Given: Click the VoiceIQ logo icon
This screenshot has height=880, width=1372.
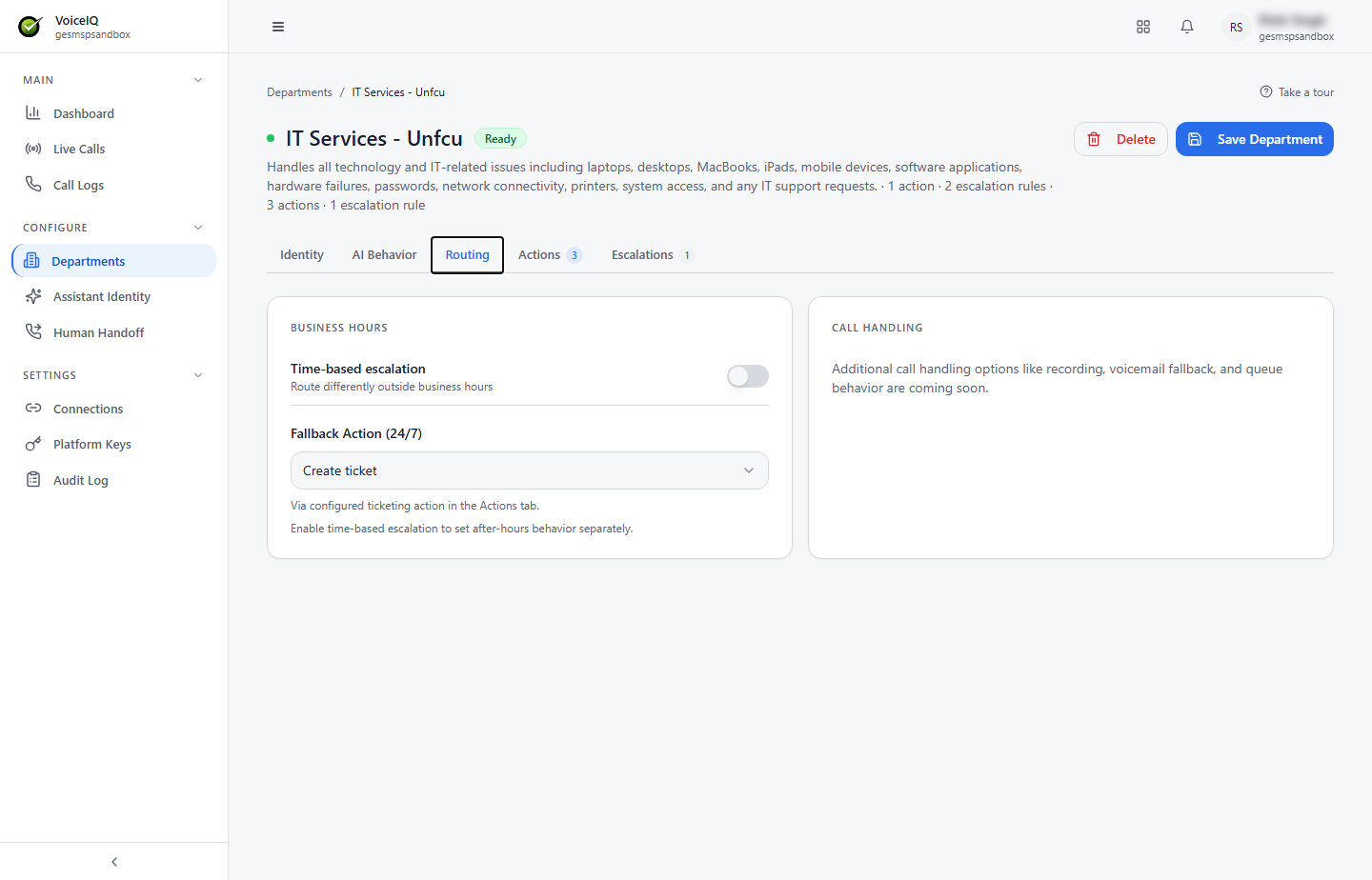Looking at the screenshot, I should [30, 27].
